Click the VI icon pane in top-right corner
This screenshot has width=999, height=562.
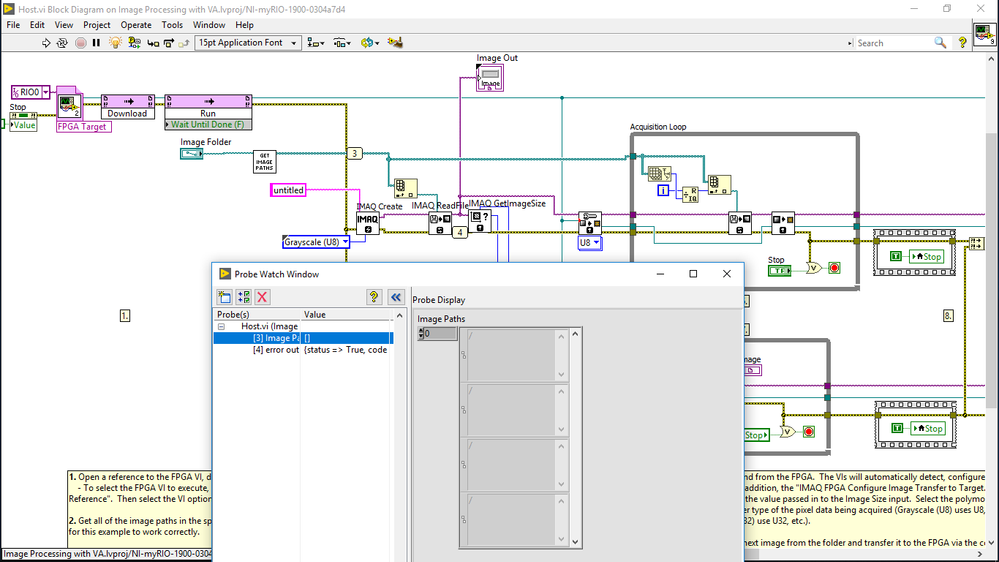[x=984, y=34]
